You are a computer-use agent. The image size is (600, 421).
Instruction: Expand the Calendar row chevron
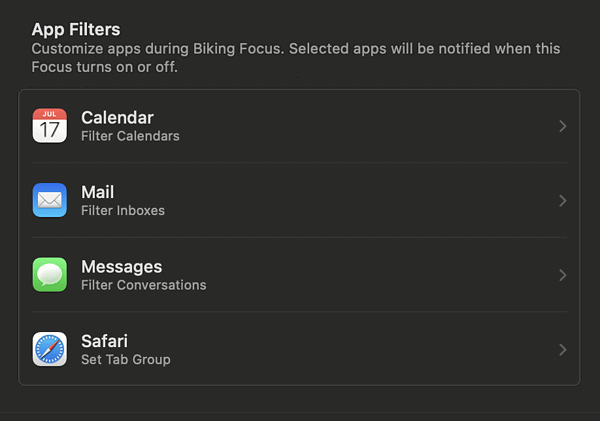pos(562,126)
